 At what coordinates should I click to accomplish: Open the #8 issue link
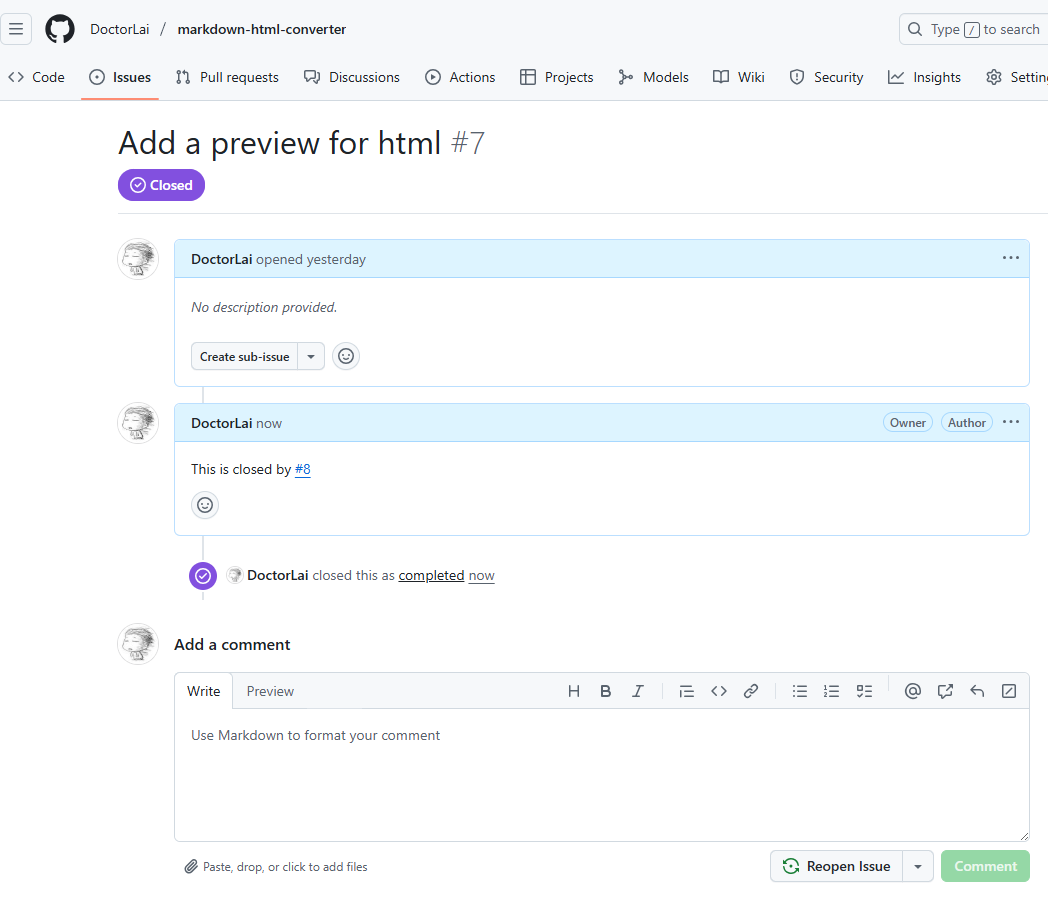(303, 469)
